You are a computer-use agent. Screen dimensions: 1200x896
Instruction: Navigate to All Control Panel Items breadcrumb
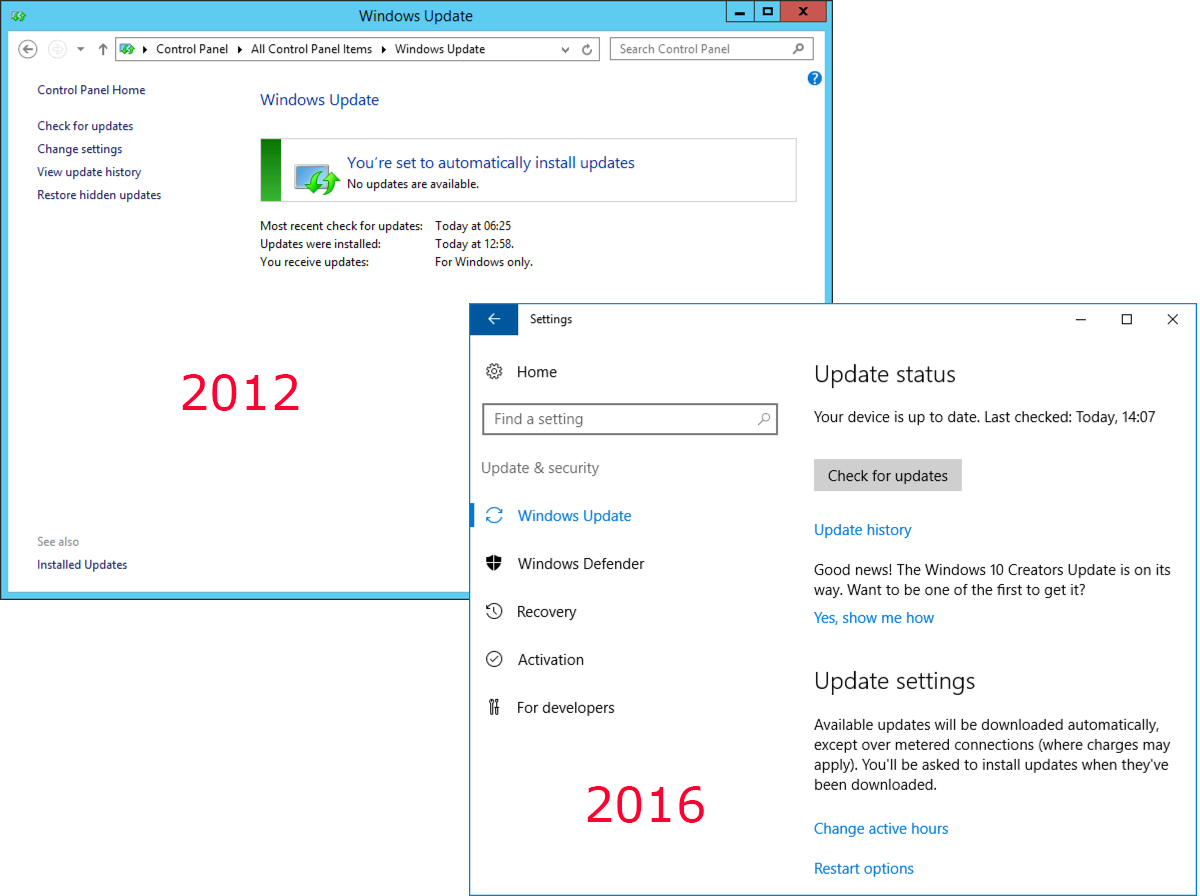311,49
